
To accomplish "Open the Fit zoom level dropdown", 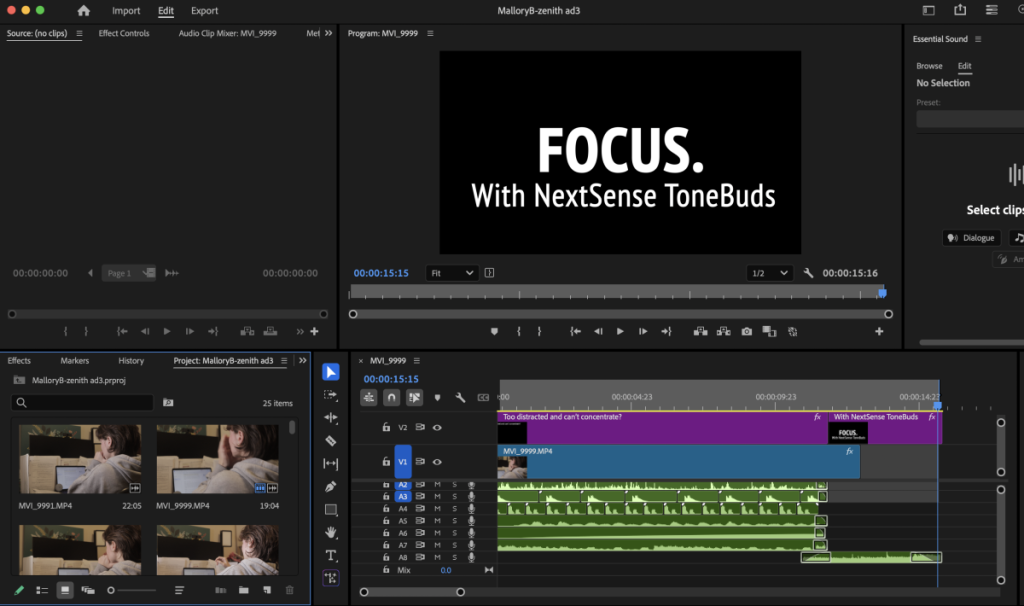I will tap(451, 273).
